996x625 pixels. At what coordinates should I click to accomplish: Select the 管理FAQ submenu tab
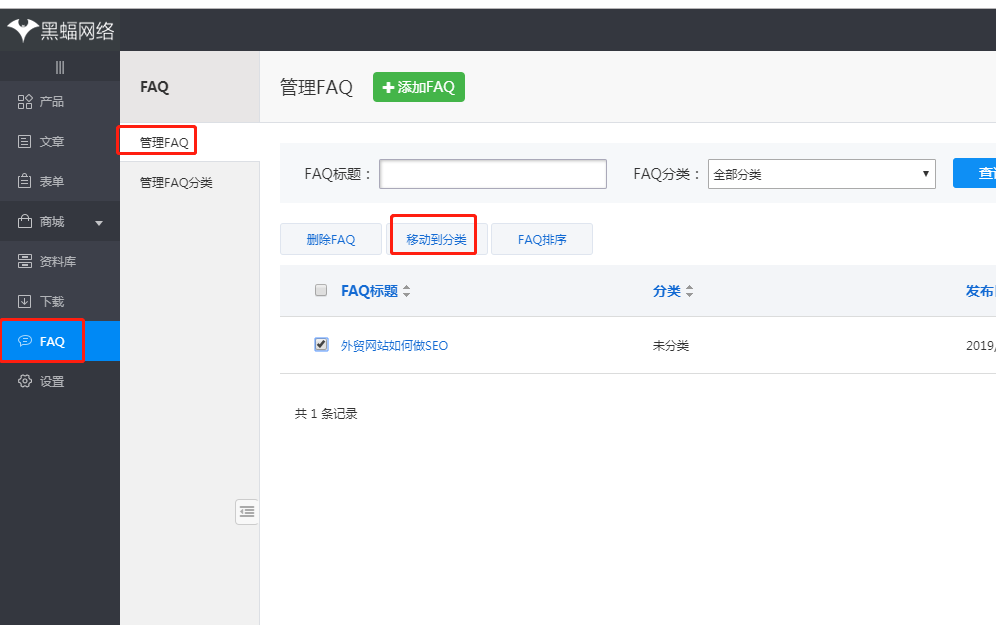tap(164, 142)
